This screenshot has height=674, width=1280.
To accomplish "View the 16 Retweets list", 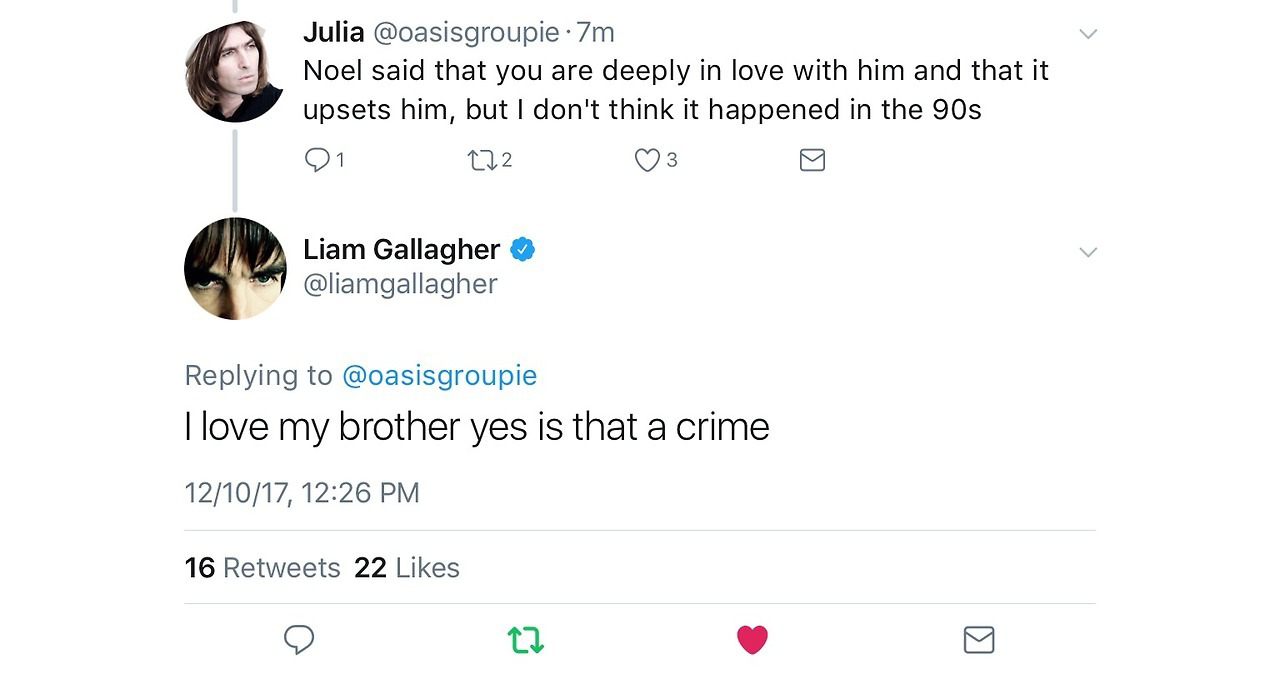I will click(263, 568).
